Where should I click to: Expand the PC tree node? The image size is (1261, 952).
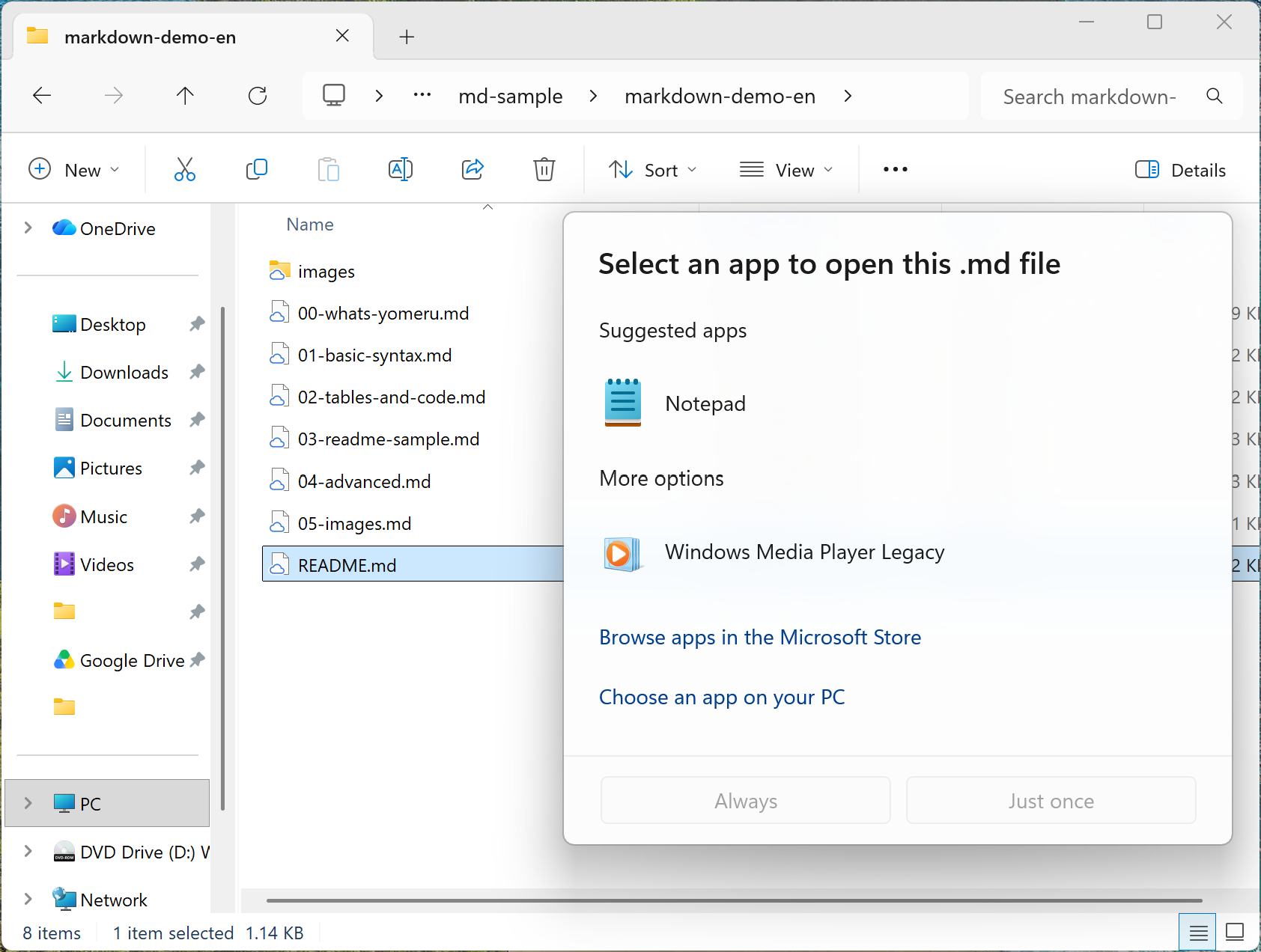click(x=28, y=804)
